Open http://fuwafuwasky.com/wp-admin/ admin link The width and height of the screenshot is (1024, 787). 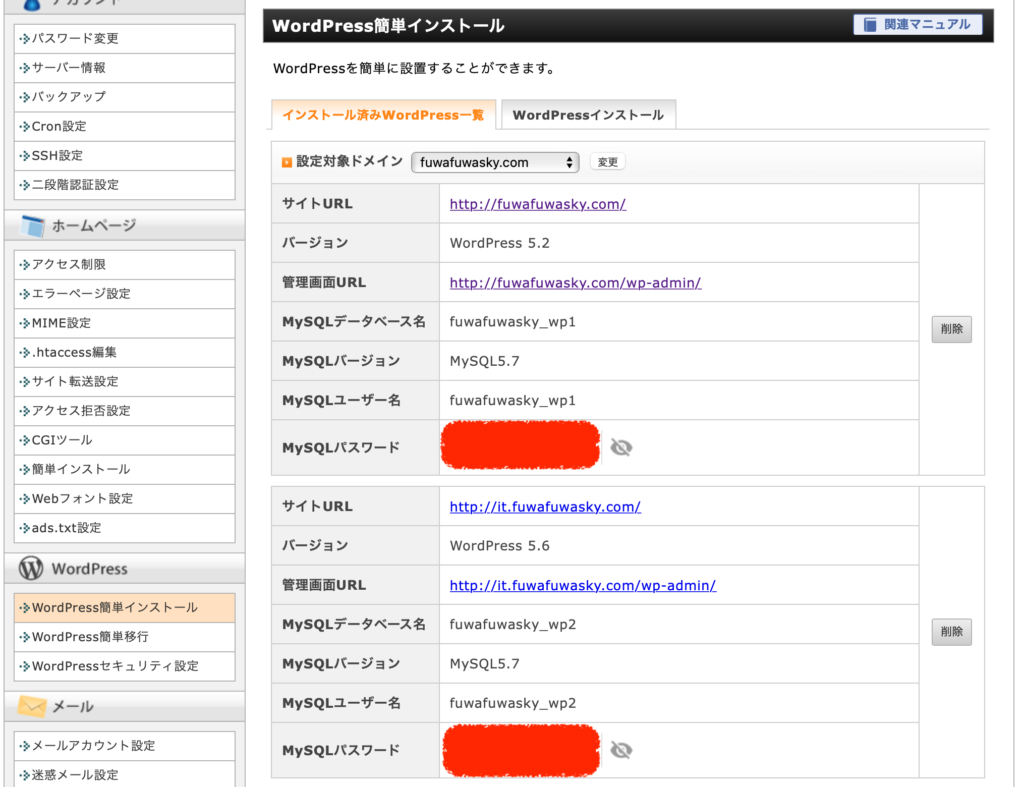[575, 283]
